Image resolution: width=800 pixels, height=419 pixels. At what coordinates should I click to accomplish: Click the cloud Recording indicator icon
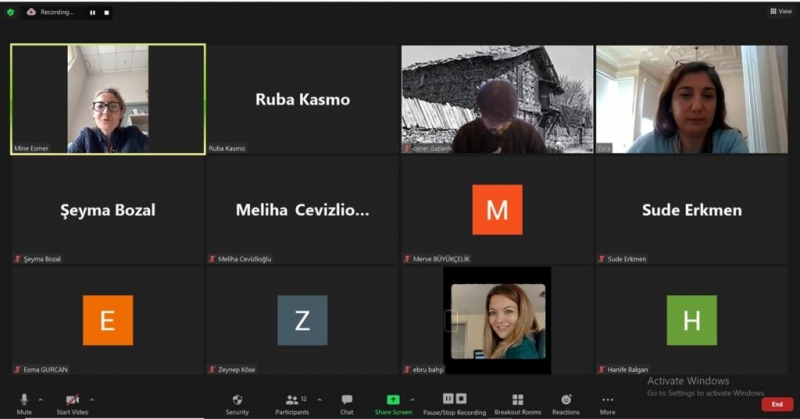[x=32, y=12]
